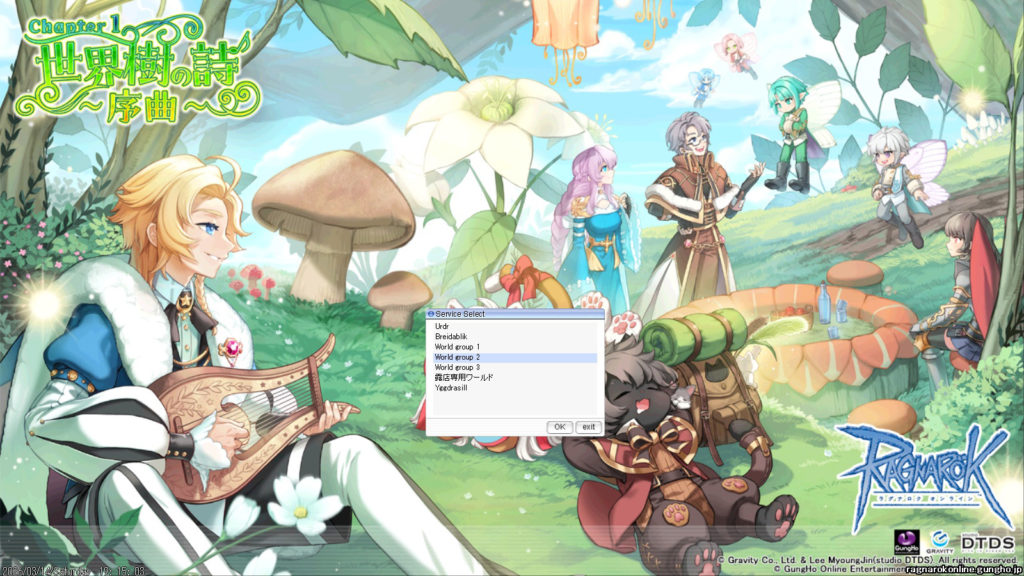
Task: Pick World group 3 from the list
Action: 457,367
